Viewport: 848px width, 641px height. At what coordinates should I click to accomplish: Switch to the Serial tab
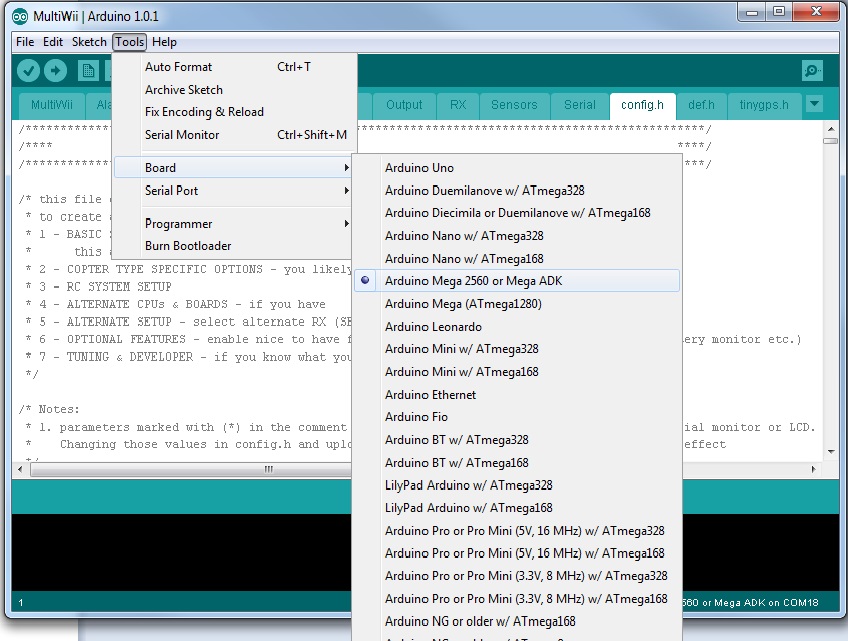click(x=579, y=105)
